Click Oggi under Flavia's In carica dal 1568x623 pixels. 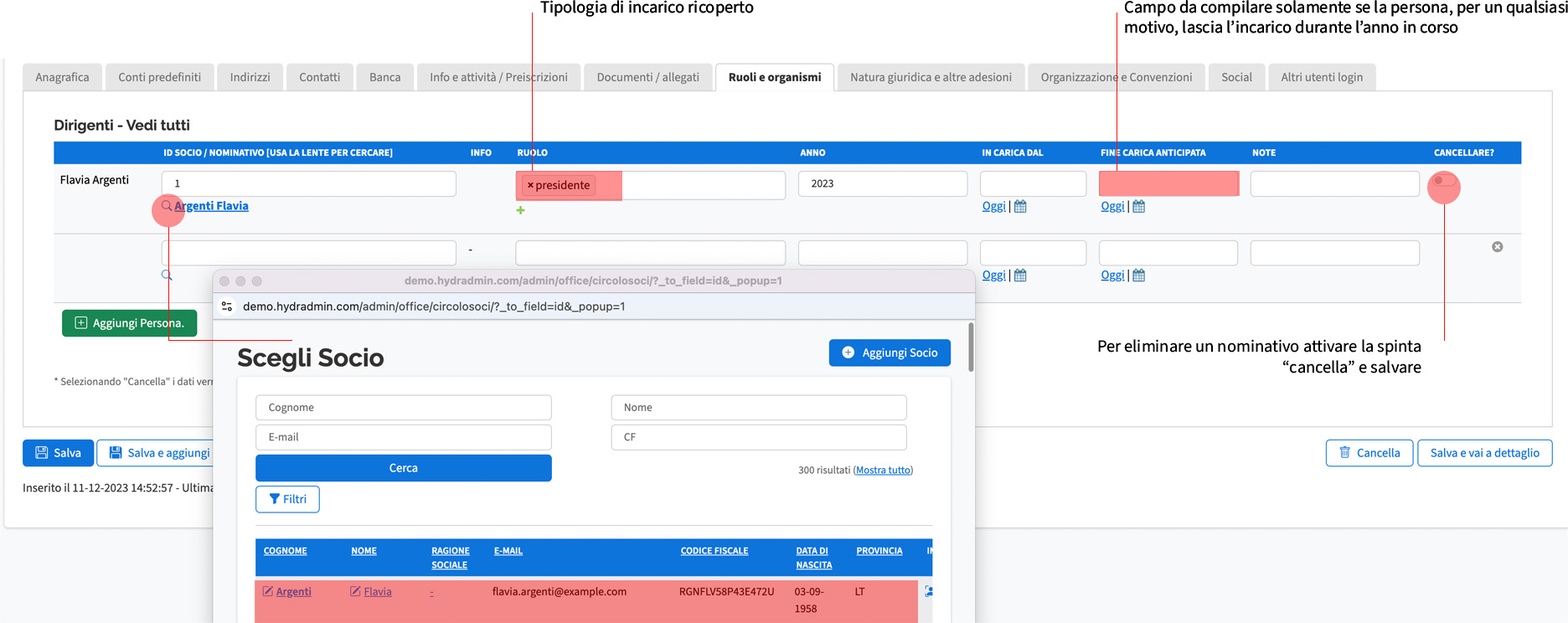click(x=993, y=206)
